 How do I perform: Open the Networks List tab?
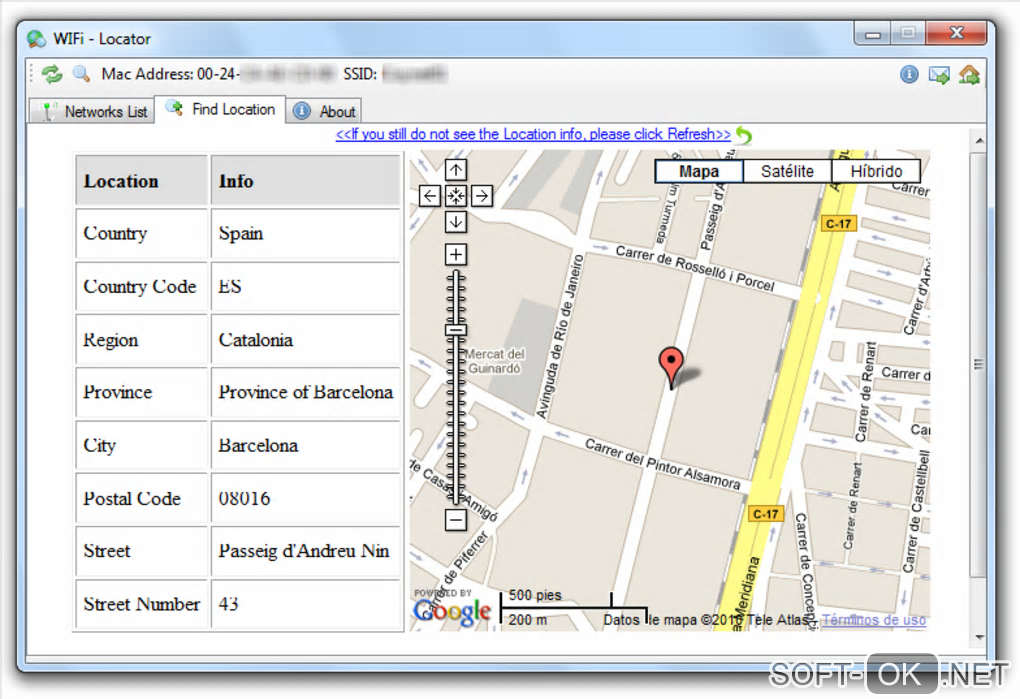92,111
